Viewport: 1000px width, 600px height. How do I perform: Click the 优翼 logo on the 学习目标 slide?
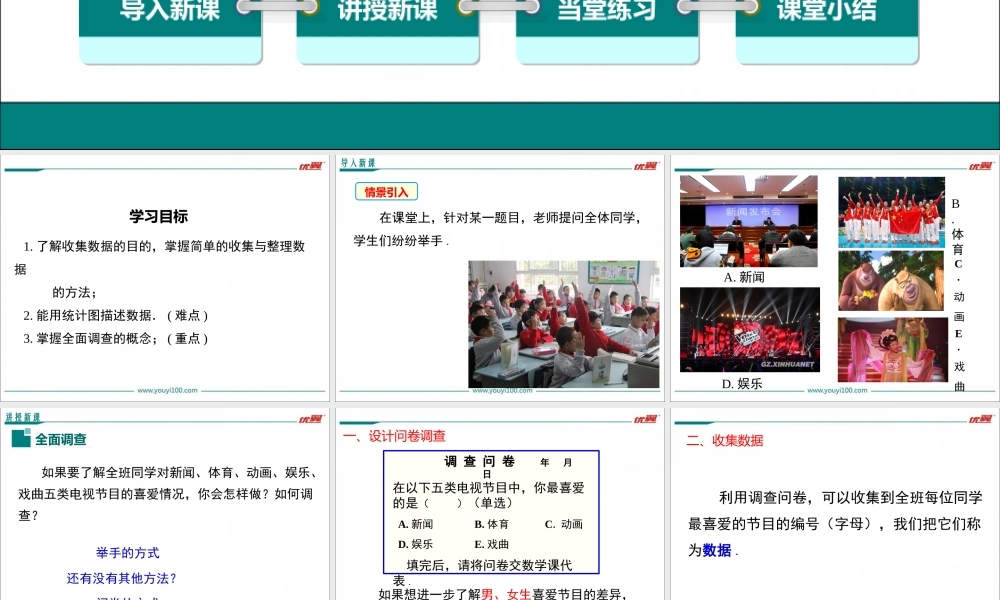tap(310, 166)
